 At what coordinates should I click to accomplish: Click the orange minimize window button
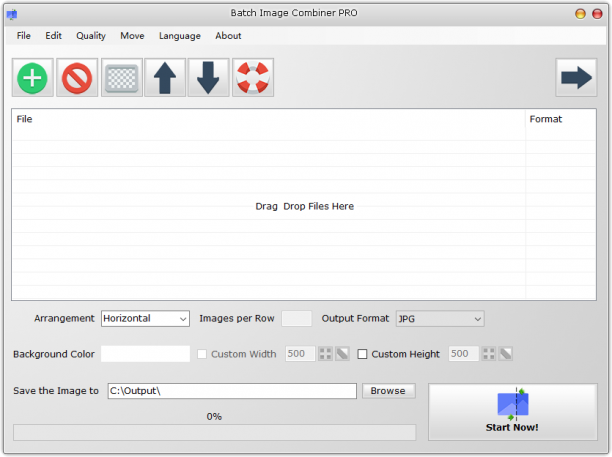[580, 14]
